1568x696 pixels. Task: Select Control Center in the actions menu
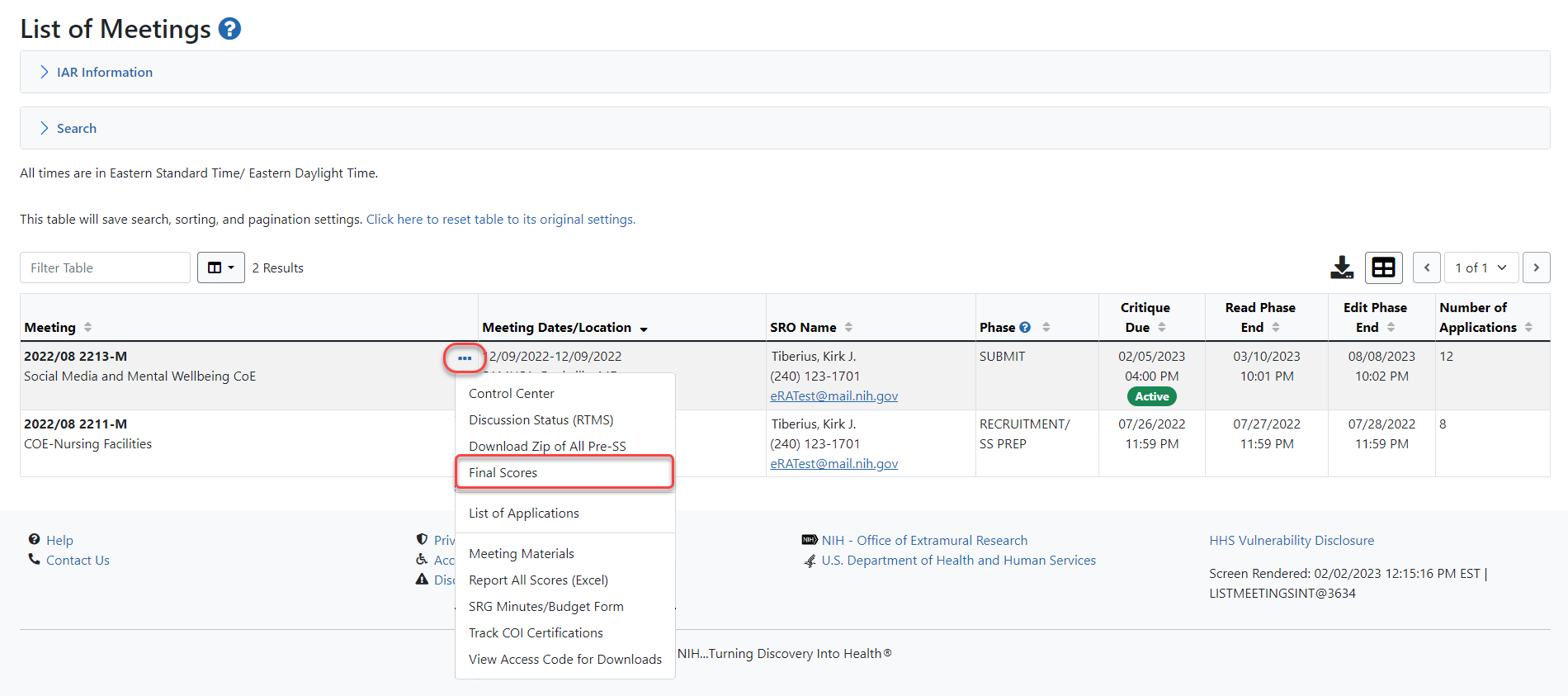pyautogui.click(x=511, y=394)
